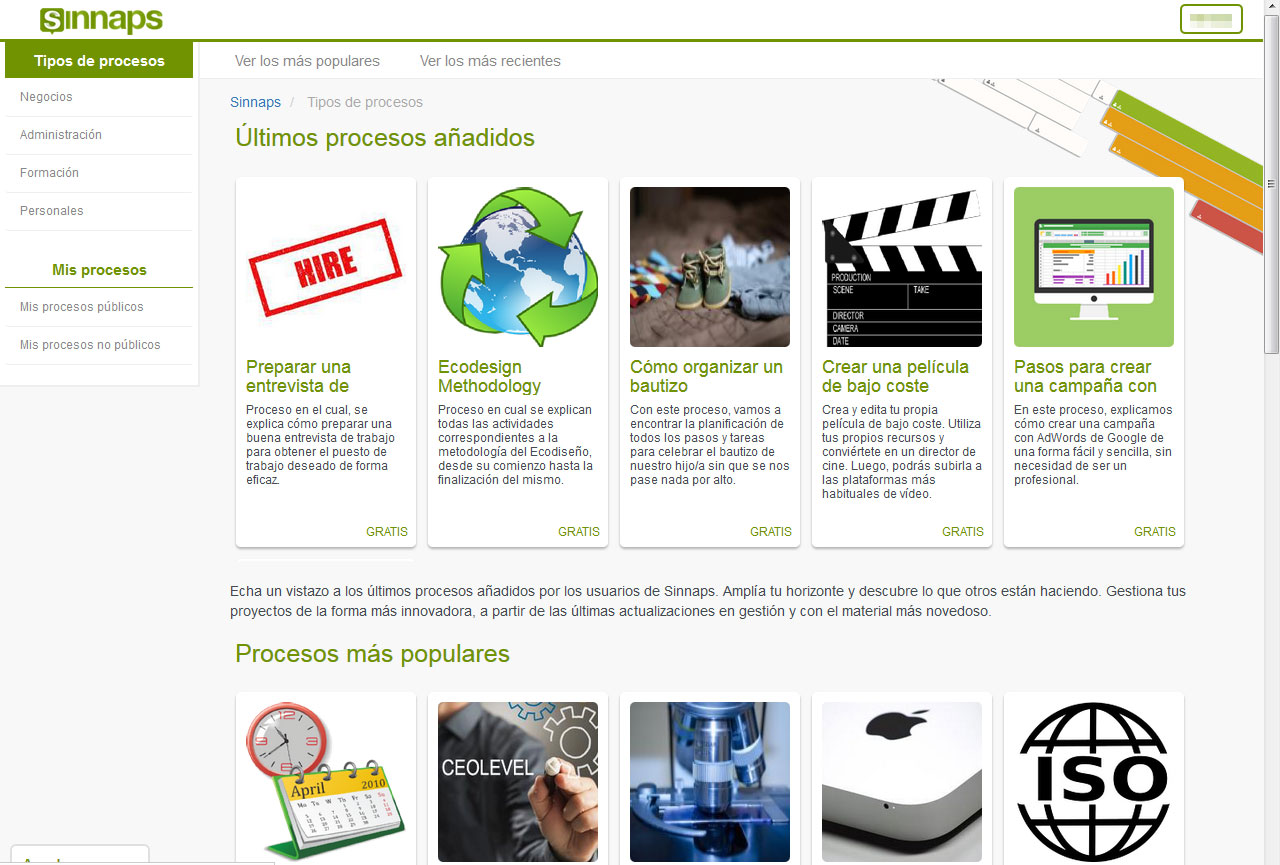Screen dimensions: 1280x865
Task: Select Negocios in the sidebar
Action: click(x=46, y=97)
